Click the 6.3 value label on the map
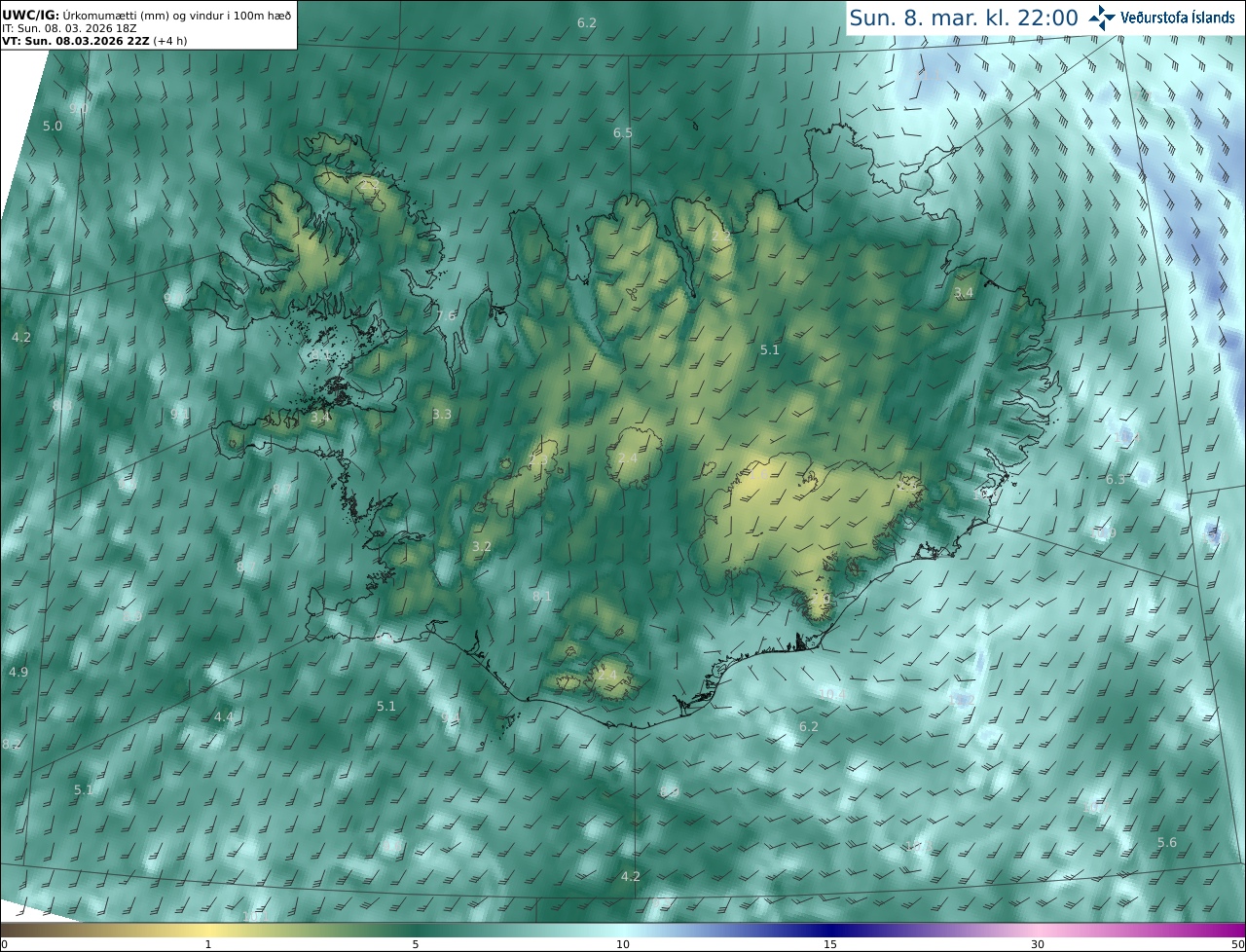 (1116, 480)
